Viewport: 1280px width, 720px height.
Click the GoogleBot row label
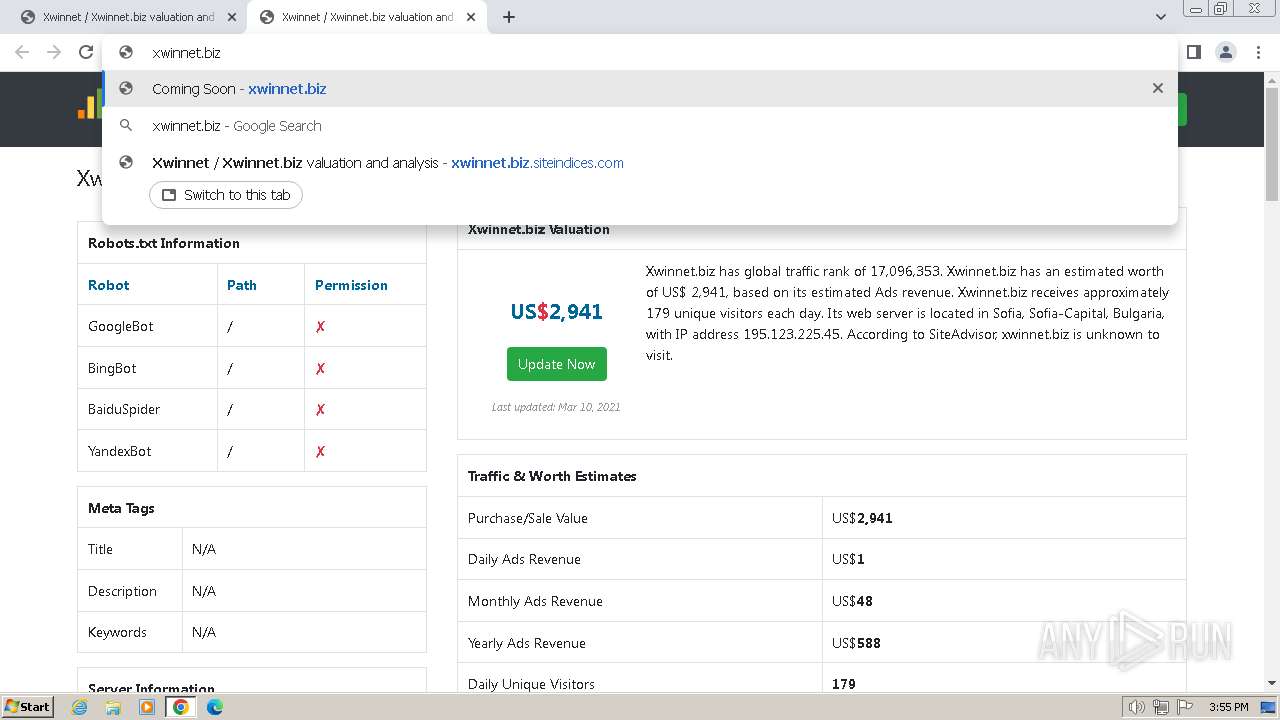[121, 326]
